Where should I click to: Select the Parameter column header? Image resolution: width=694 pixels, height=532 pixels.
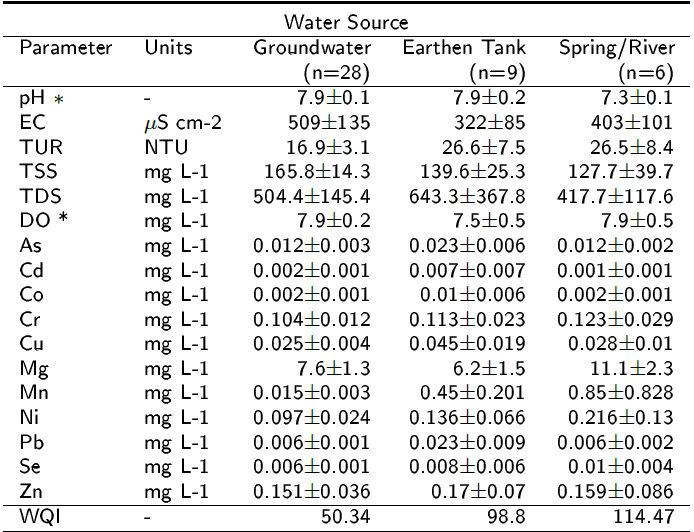(x=66, y=47)
